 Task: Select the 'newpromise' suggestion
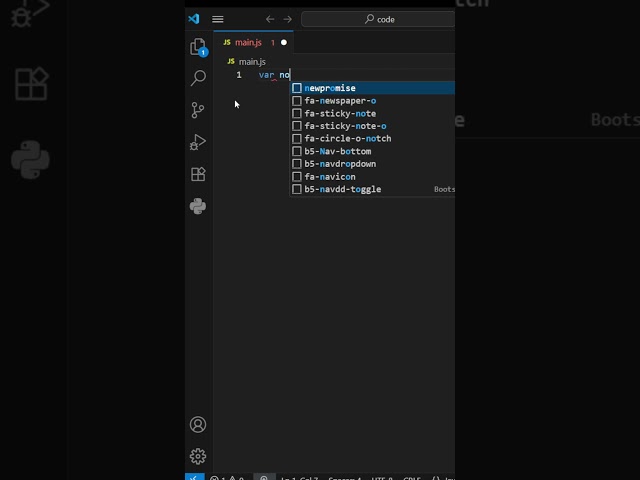click(372, 88)
